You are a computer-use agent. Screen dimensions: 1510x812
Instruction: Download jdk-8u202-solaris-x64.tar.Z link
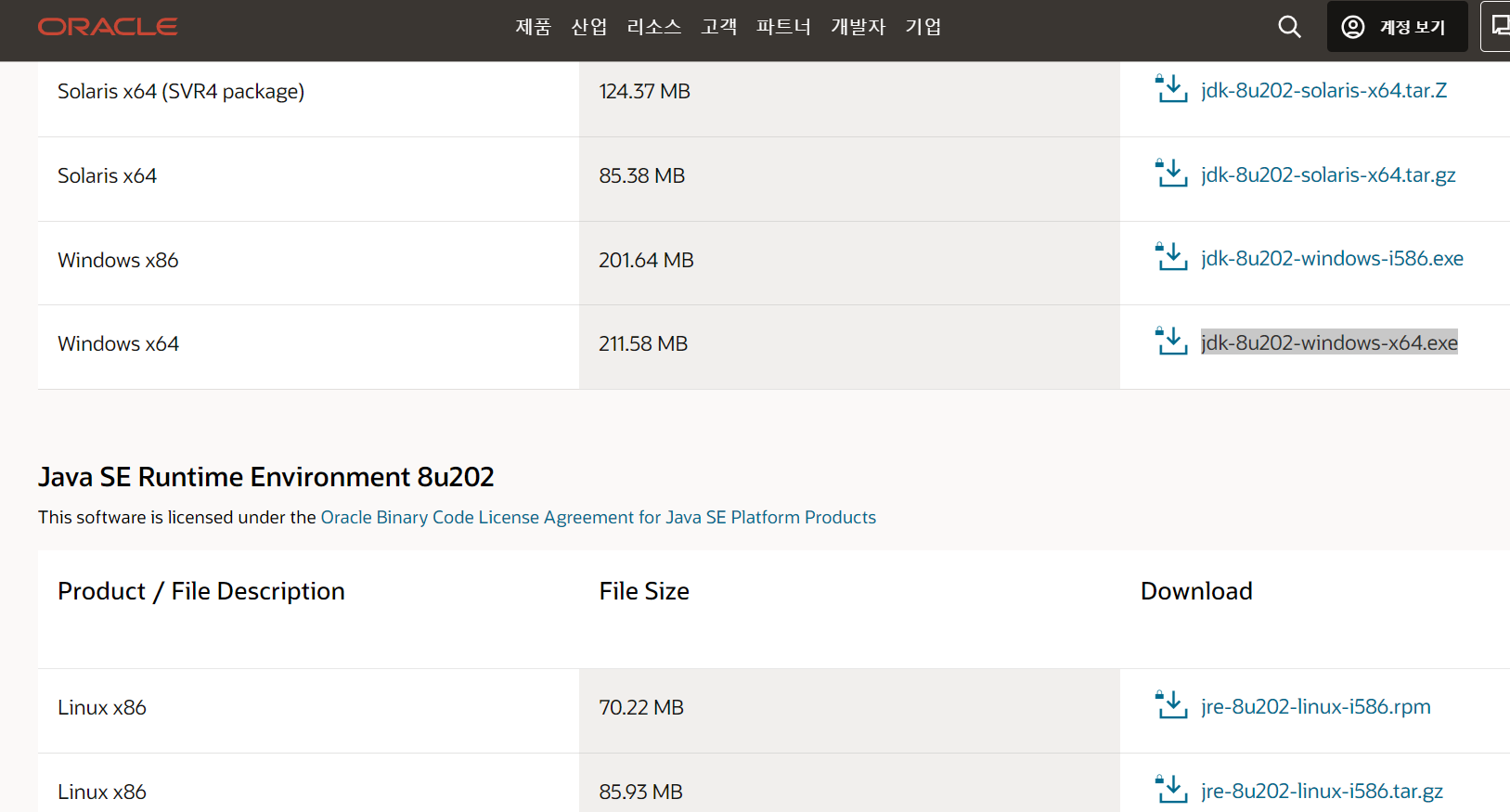[x=1323, y=90]
